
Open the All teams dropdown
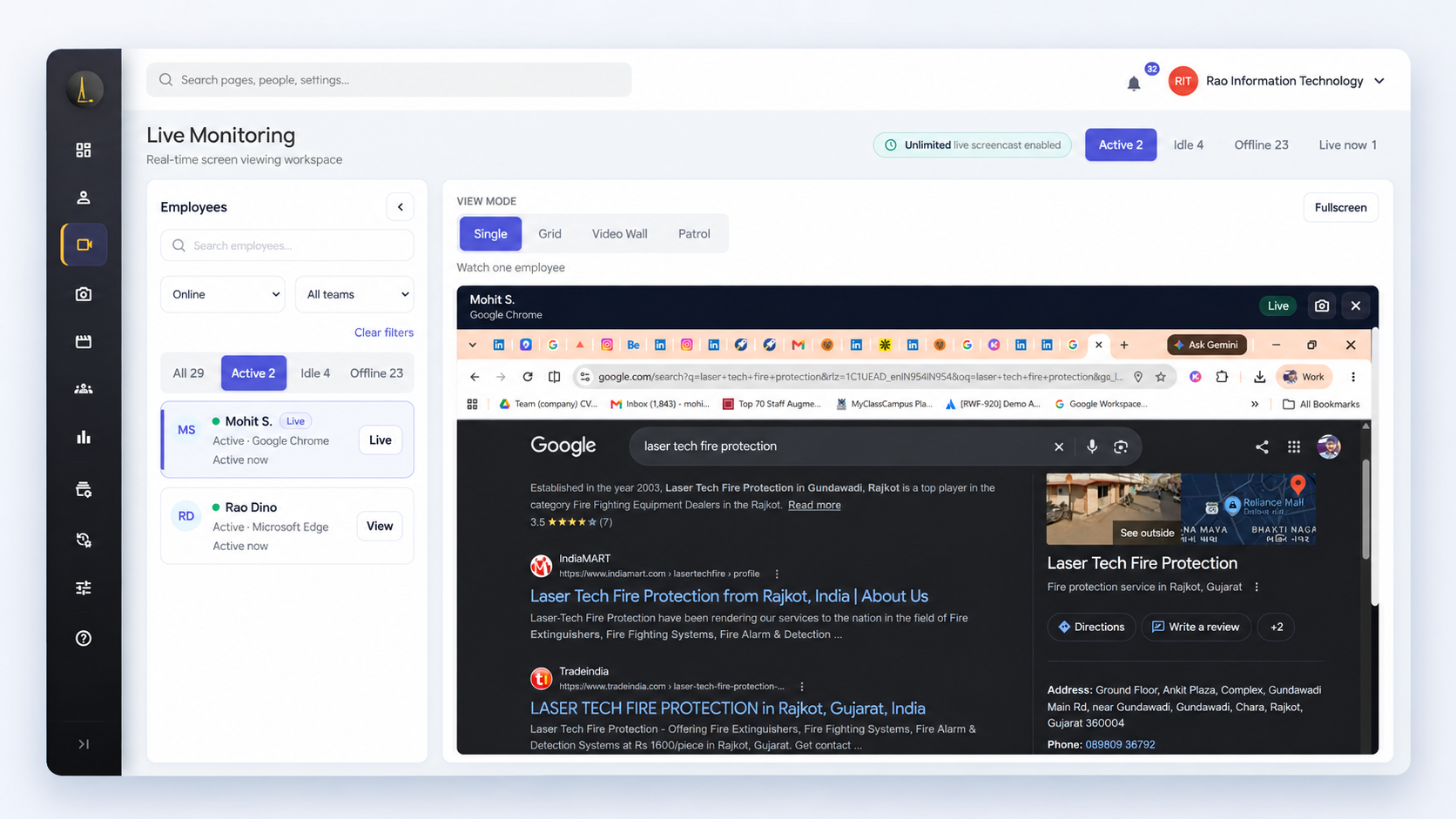(354, 294)
